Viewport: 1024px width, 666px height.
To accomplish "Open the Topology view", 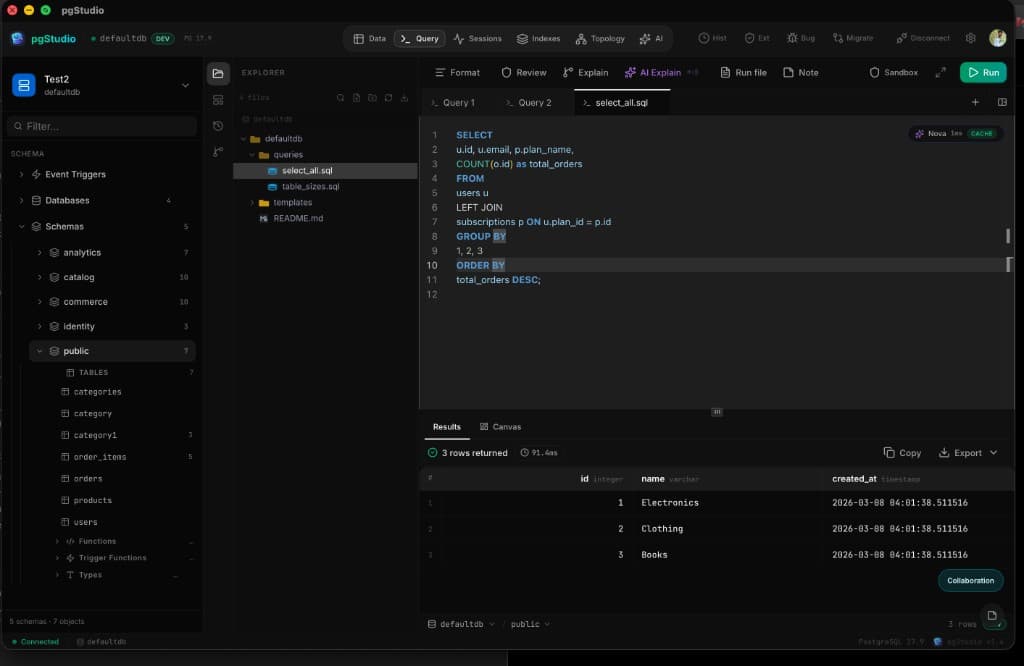I will pyautogui.click(x=599, y=38).
